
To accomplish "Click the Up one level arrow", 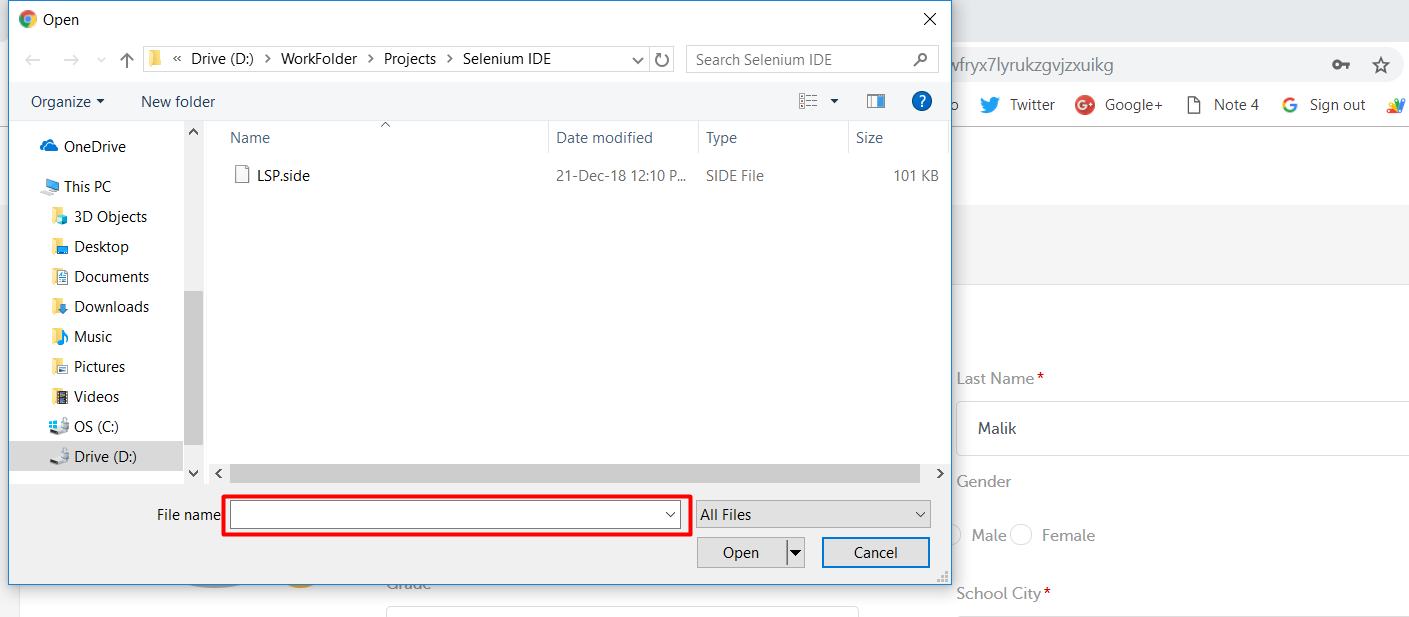I will pos(126,60).
